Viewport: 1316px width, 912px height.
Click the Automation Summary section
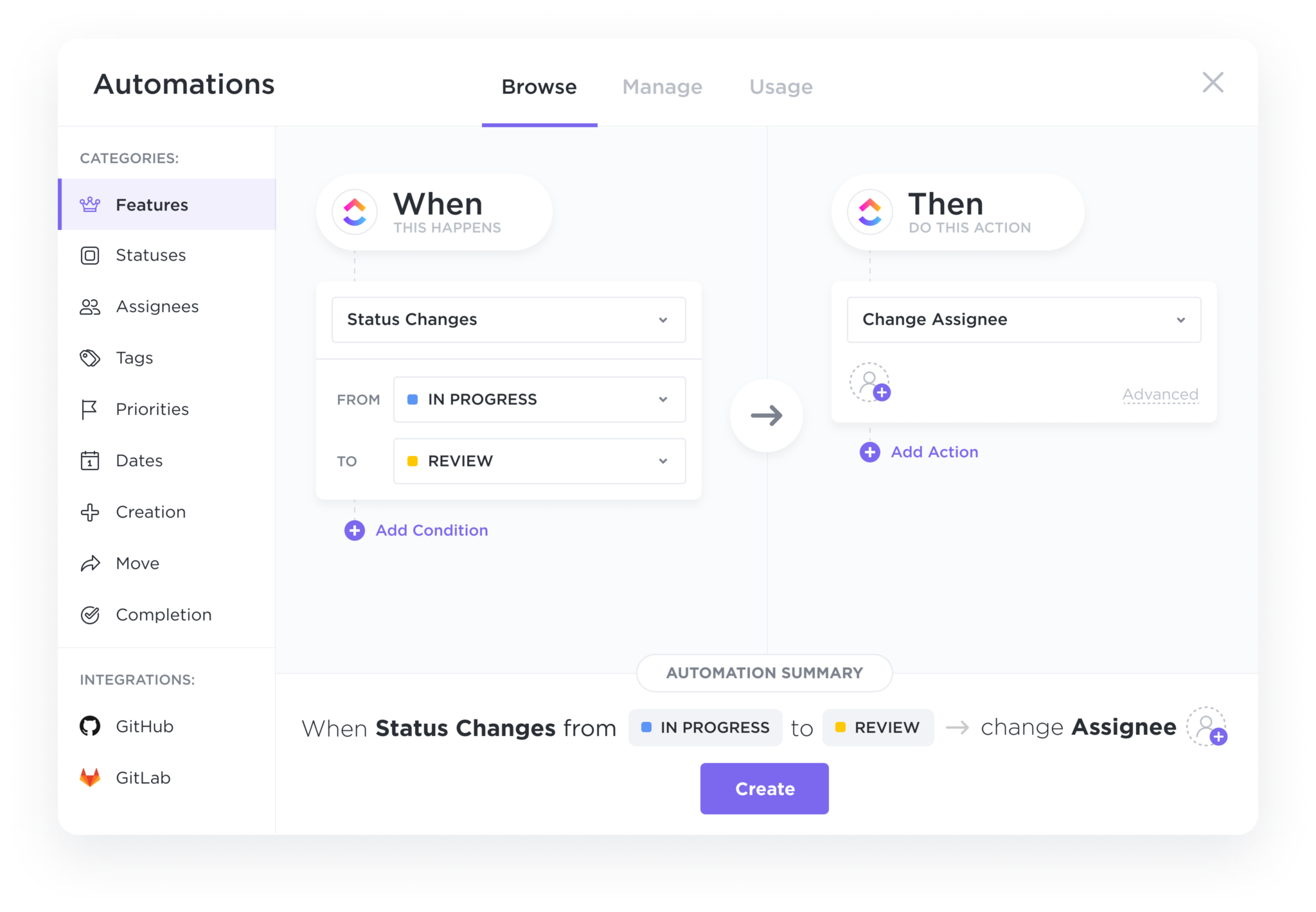(765, 672)
